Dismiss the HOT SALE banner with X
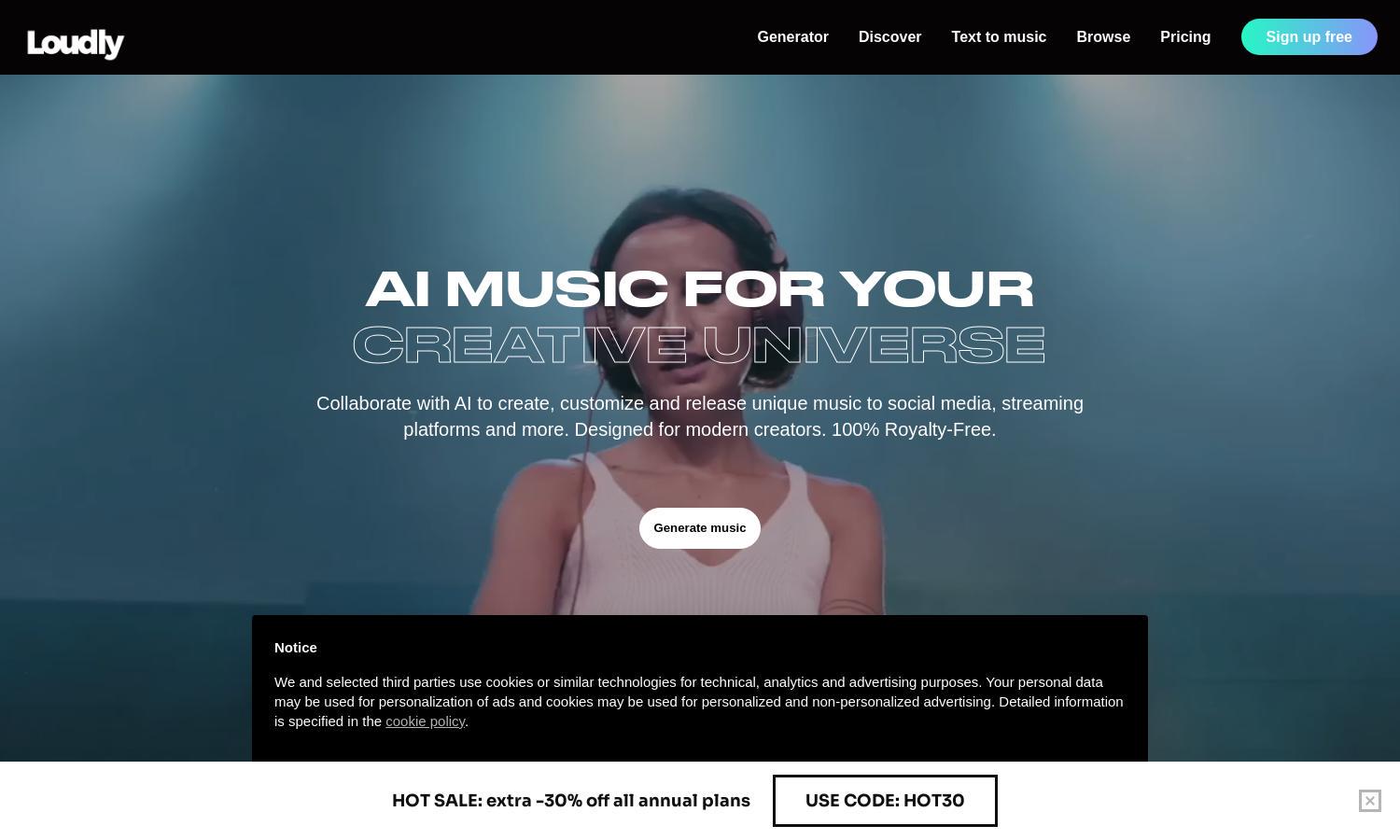The width and height of the screenshot is (1400, 840). [1369, 801]
